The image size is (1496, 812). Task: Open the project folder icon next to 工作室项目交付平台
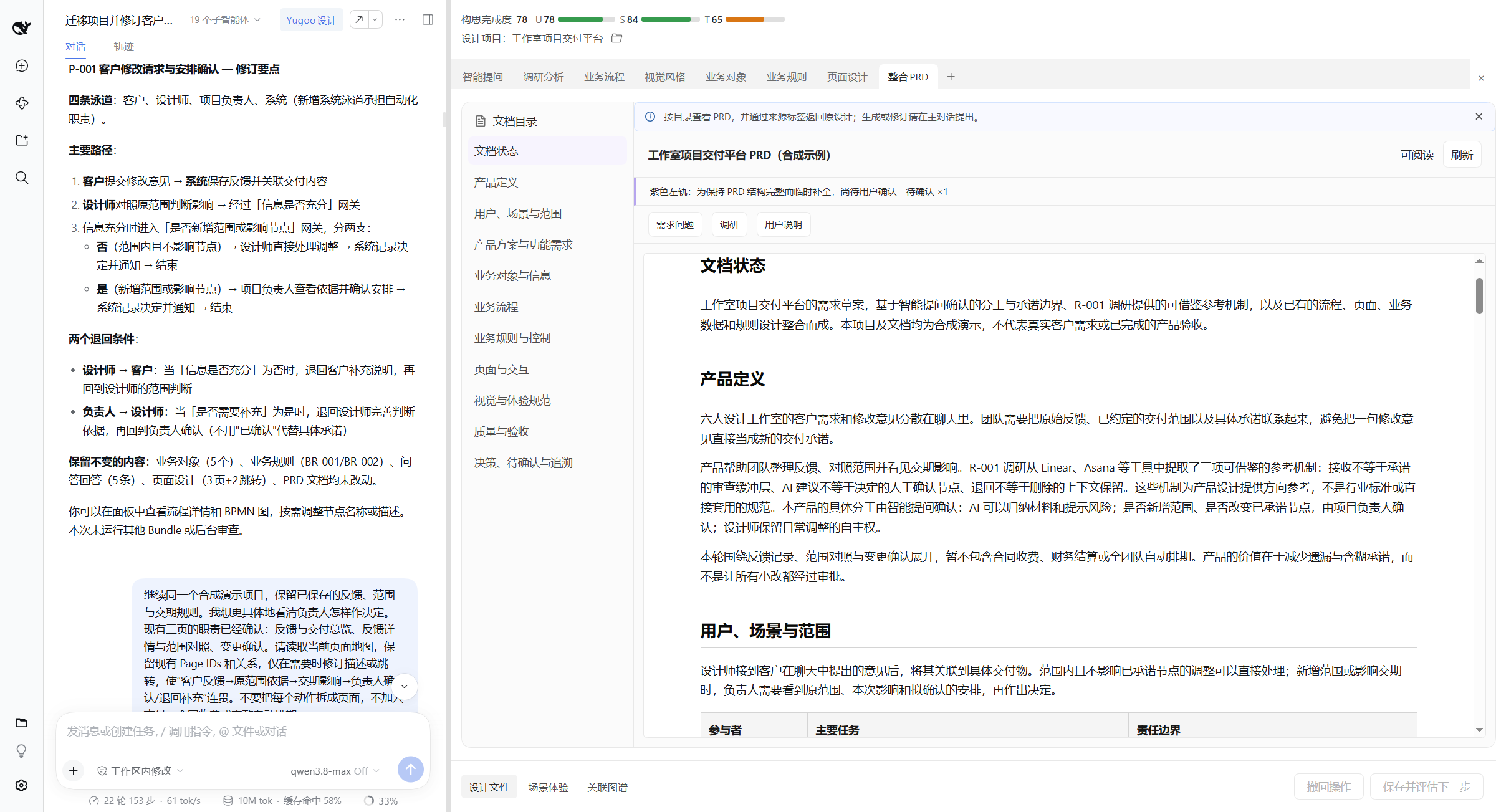[x=616, y=38]
